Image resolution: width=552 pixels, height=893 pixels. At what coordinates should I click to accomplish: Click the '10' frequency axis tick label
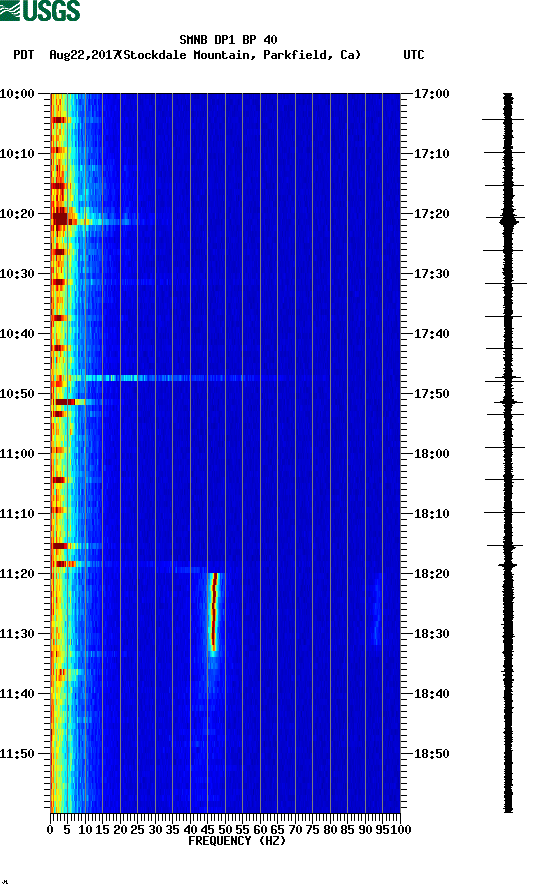(x=85, y=830)
